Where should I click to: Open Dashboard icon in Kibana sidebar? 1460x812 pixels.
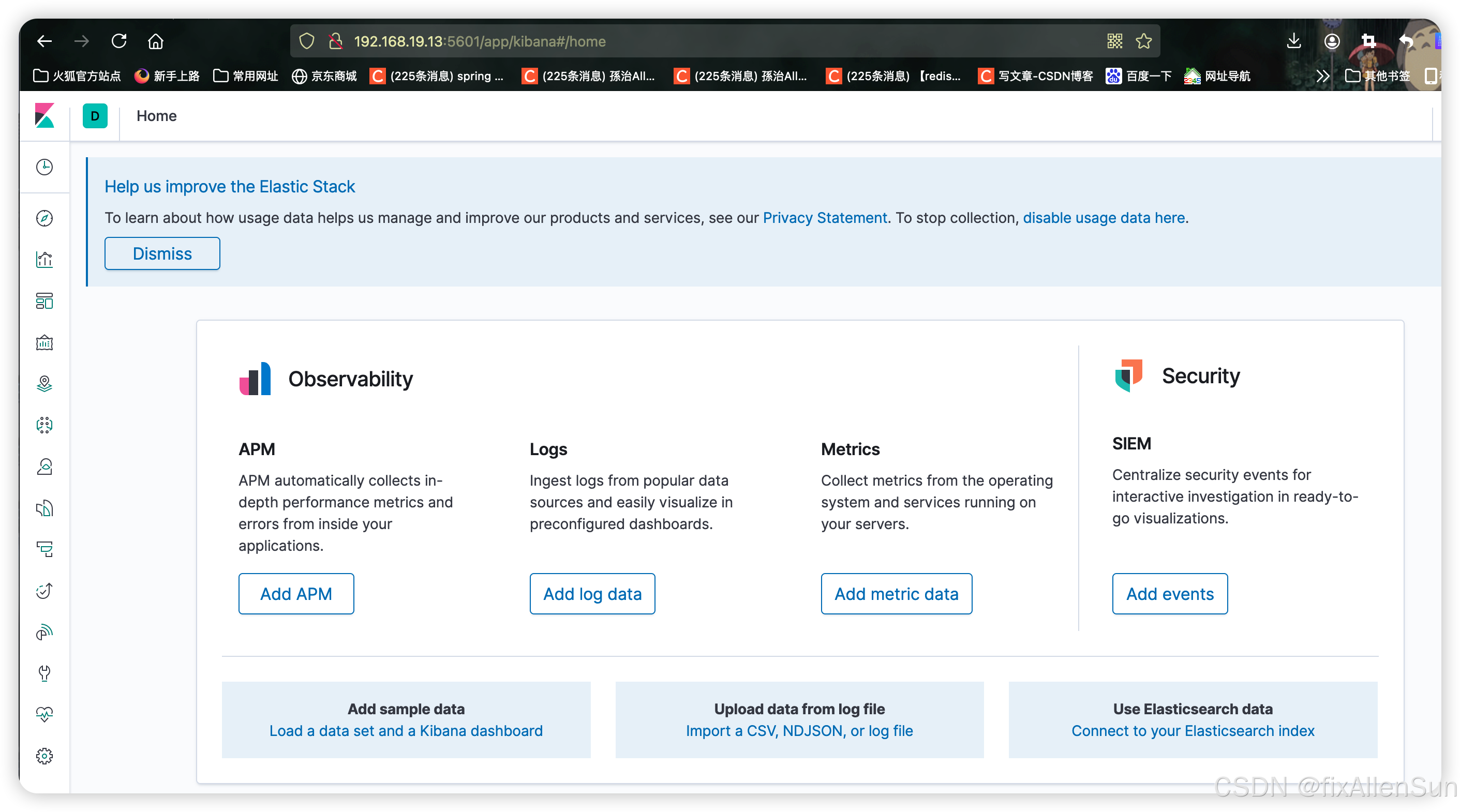click(x=44, y=301)
